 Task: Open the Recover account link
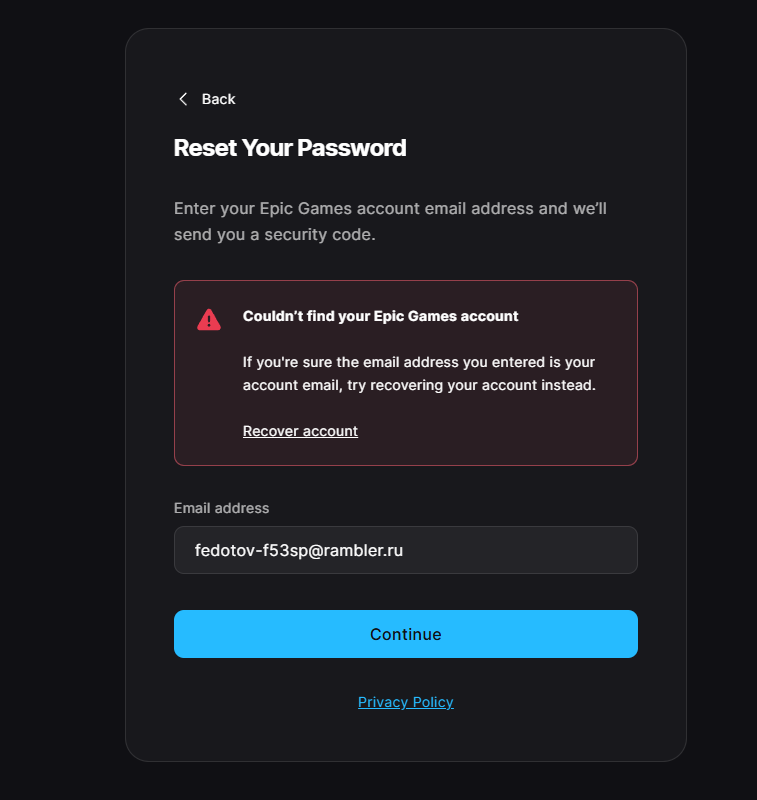[300, 431]
